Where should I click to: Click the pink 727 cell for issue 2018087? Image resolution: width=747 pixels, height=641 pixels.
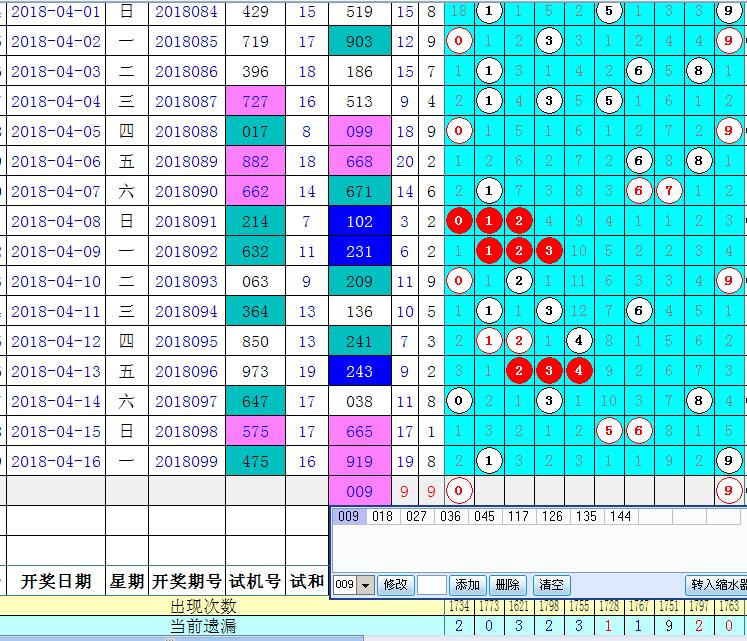[x=255, y=102]
